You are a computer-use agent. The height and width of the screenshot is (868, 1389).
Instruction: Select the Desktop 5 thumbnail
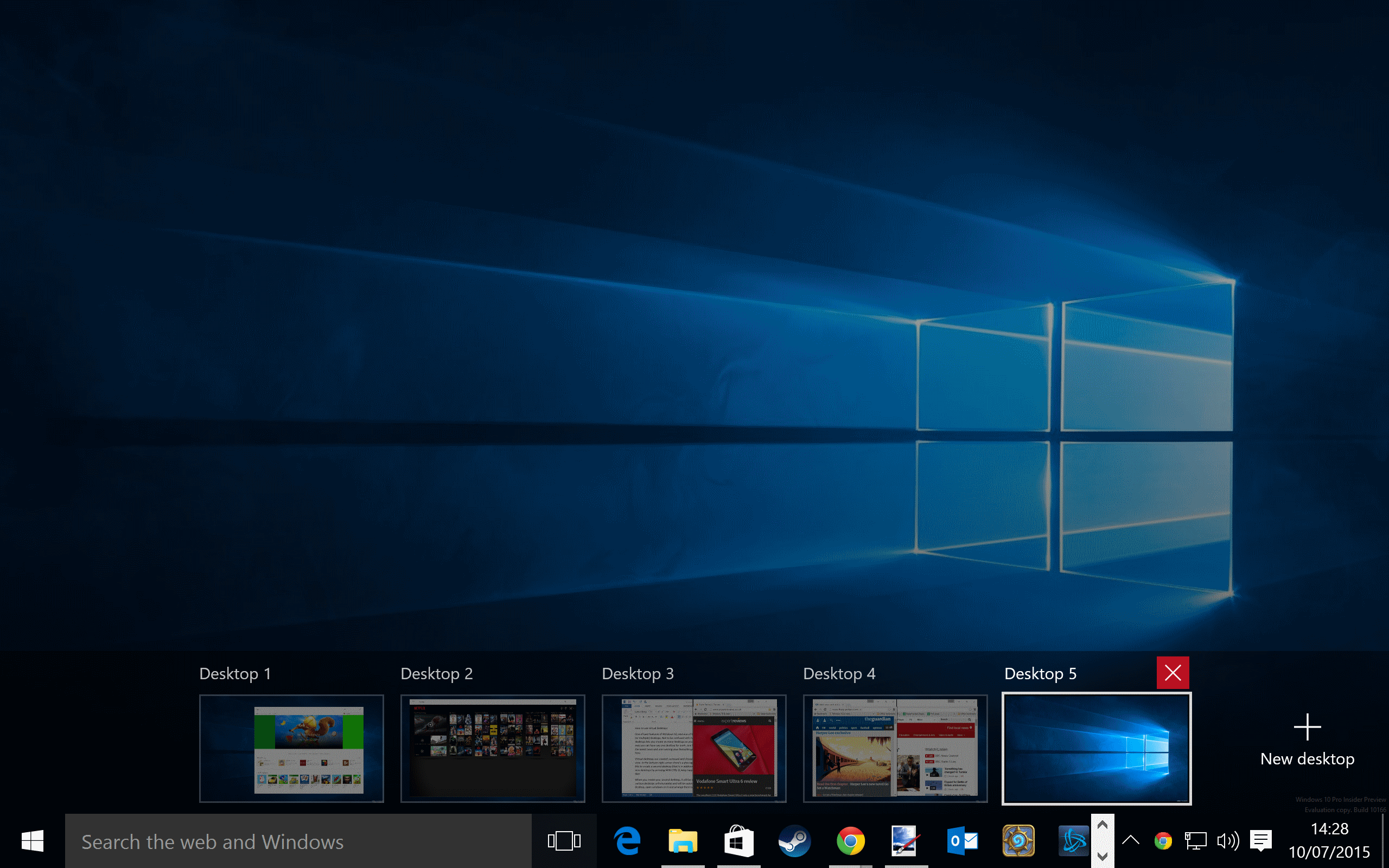click(1097, 749)
